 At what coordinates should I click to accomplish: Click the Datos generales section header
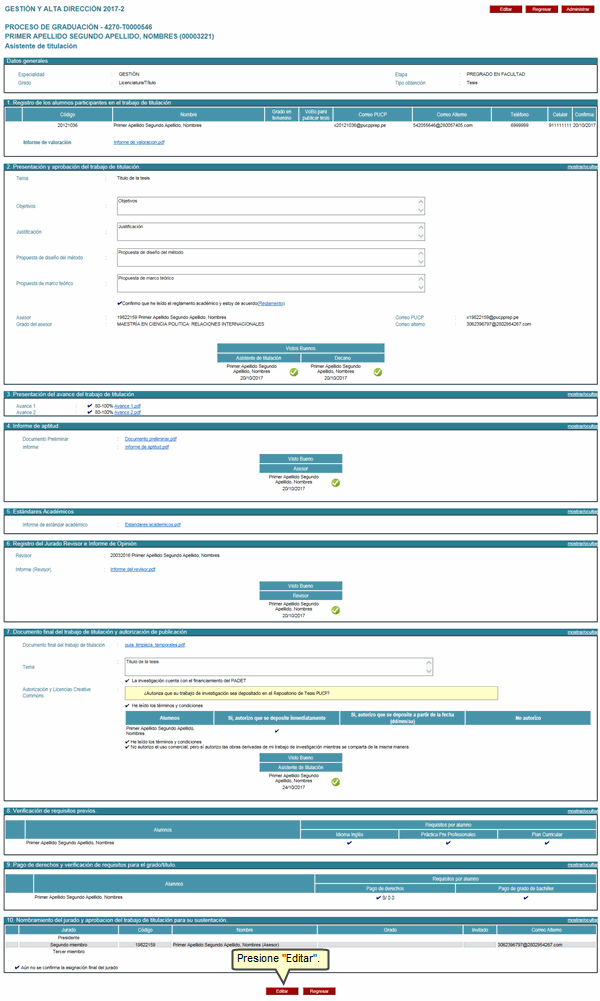[301, 61]
